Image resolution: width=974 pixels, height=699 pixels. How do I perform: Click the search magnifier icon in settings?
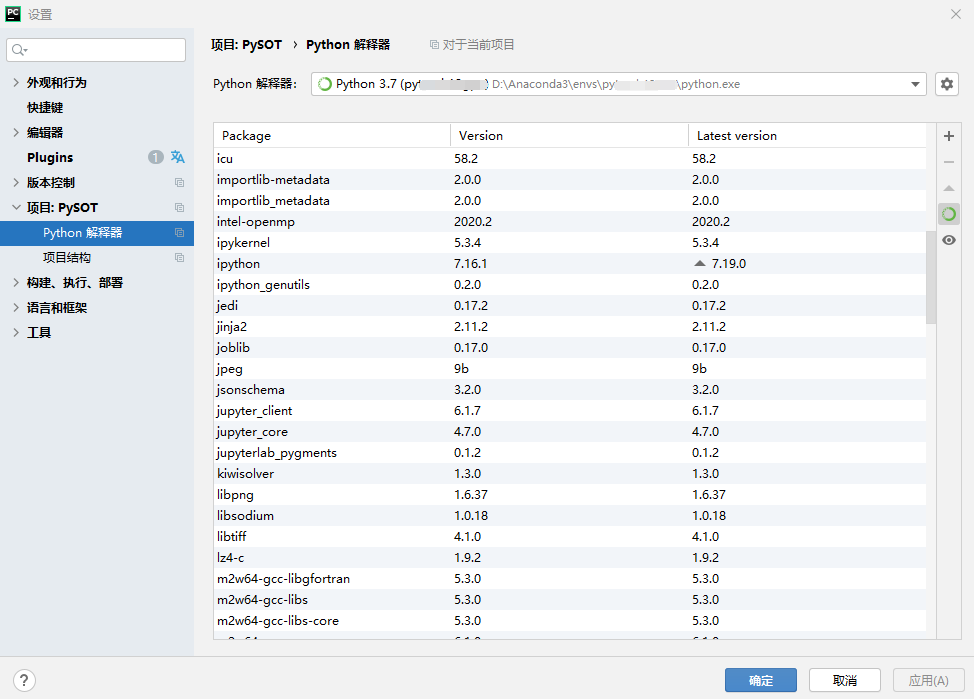[x=19, y=50]
